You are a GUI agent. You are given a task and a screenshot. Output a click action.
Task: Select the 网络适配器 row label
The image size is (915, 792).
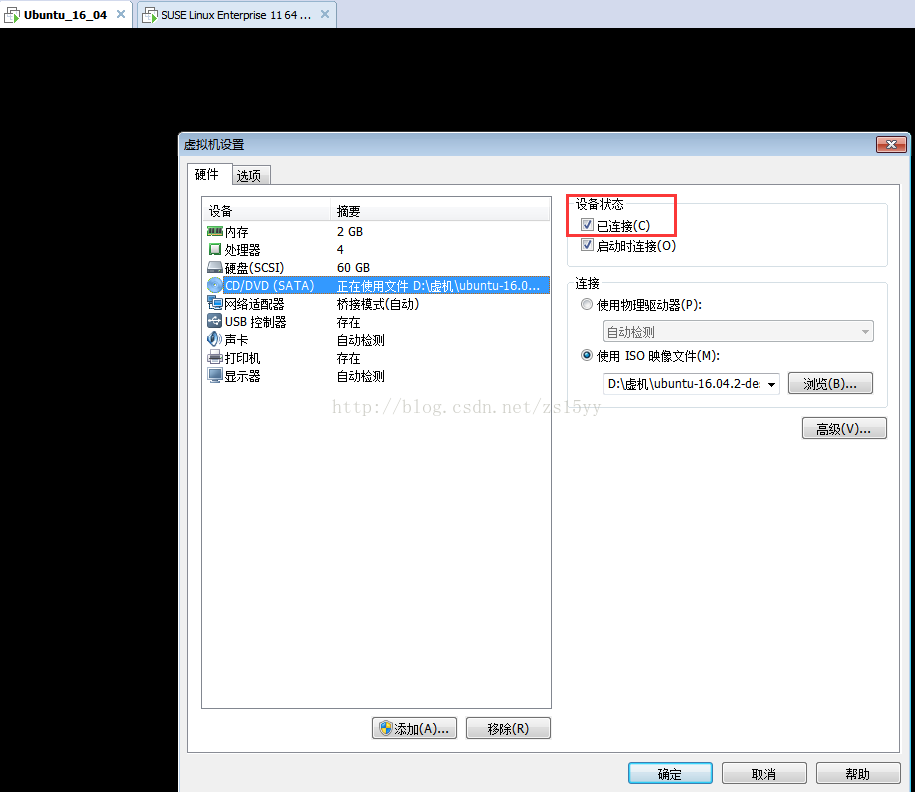click(x=254, y=304)
